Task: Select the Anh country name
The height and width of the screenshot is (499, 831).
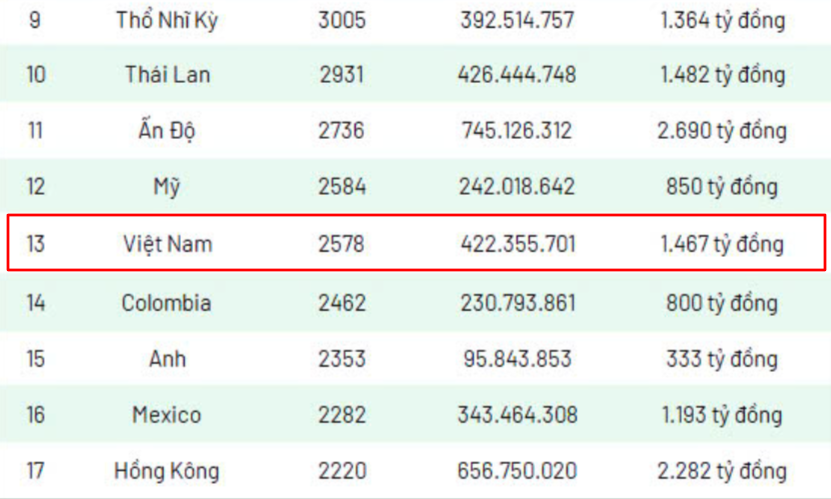Action: [167, 359]
